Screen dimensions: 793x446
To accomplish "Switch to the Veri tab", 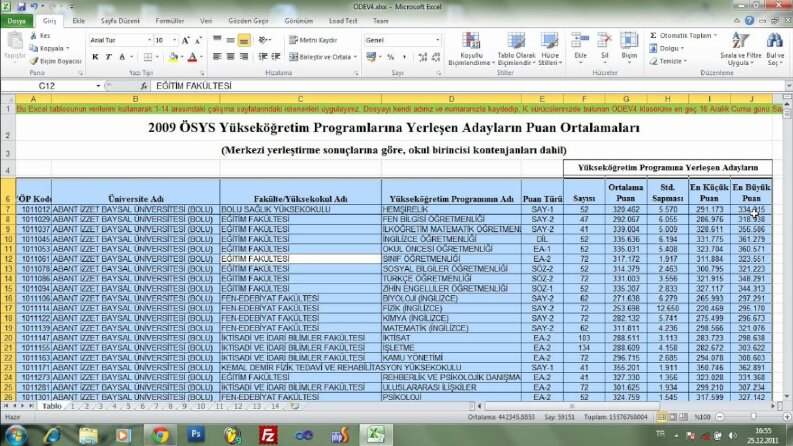I will [206, 21].
